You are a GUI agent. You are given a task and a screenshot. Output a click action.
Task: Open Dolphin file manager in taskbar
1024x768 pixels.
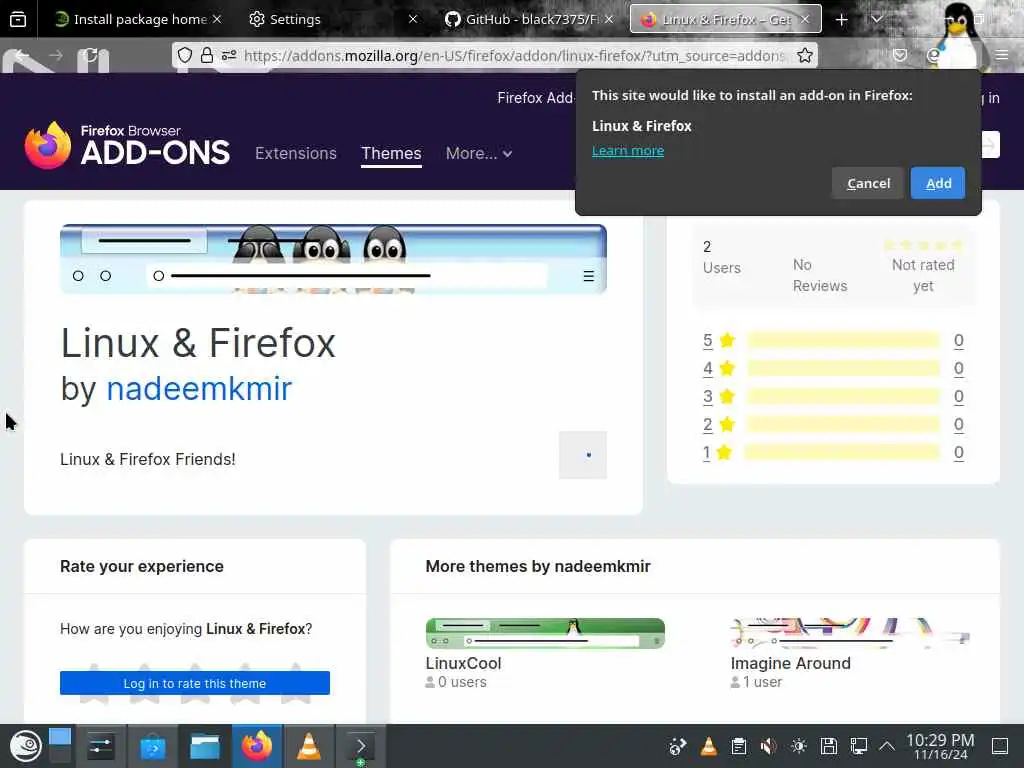click(204, 746)
